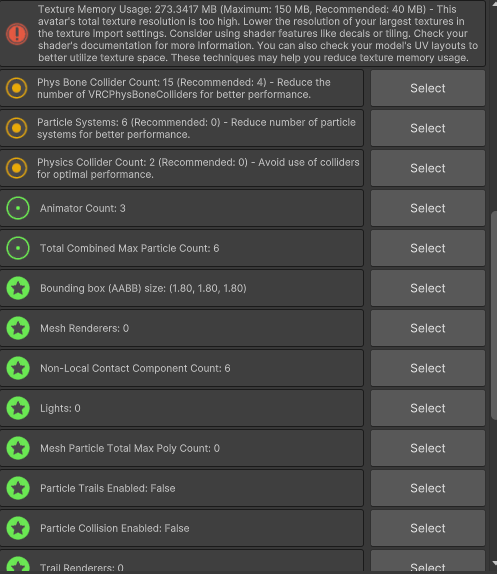Click the orange warning icon for Phys Bone Collider
The image size is (497, 574).
16,88
